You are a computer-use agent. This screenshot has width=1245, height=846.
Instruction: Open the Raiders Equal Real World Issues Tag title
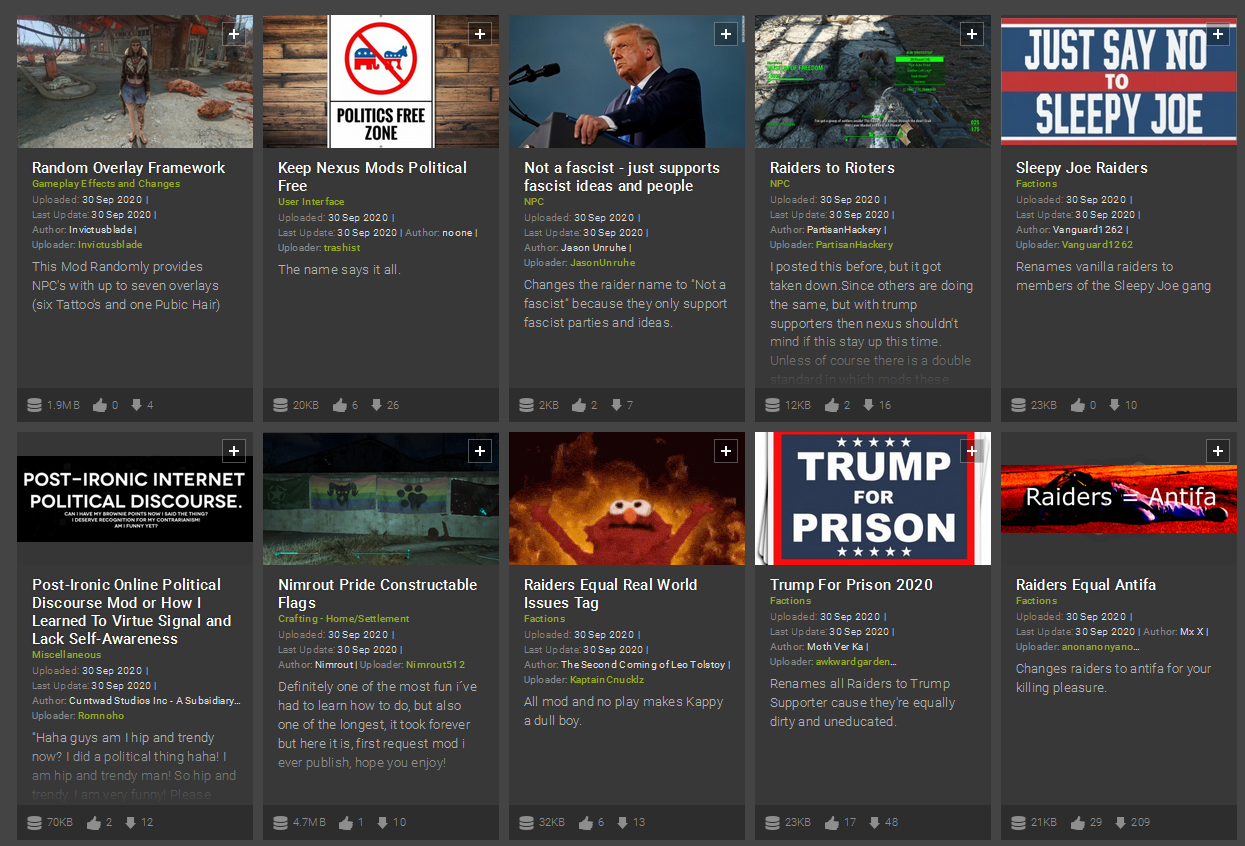tap(611, 594)
